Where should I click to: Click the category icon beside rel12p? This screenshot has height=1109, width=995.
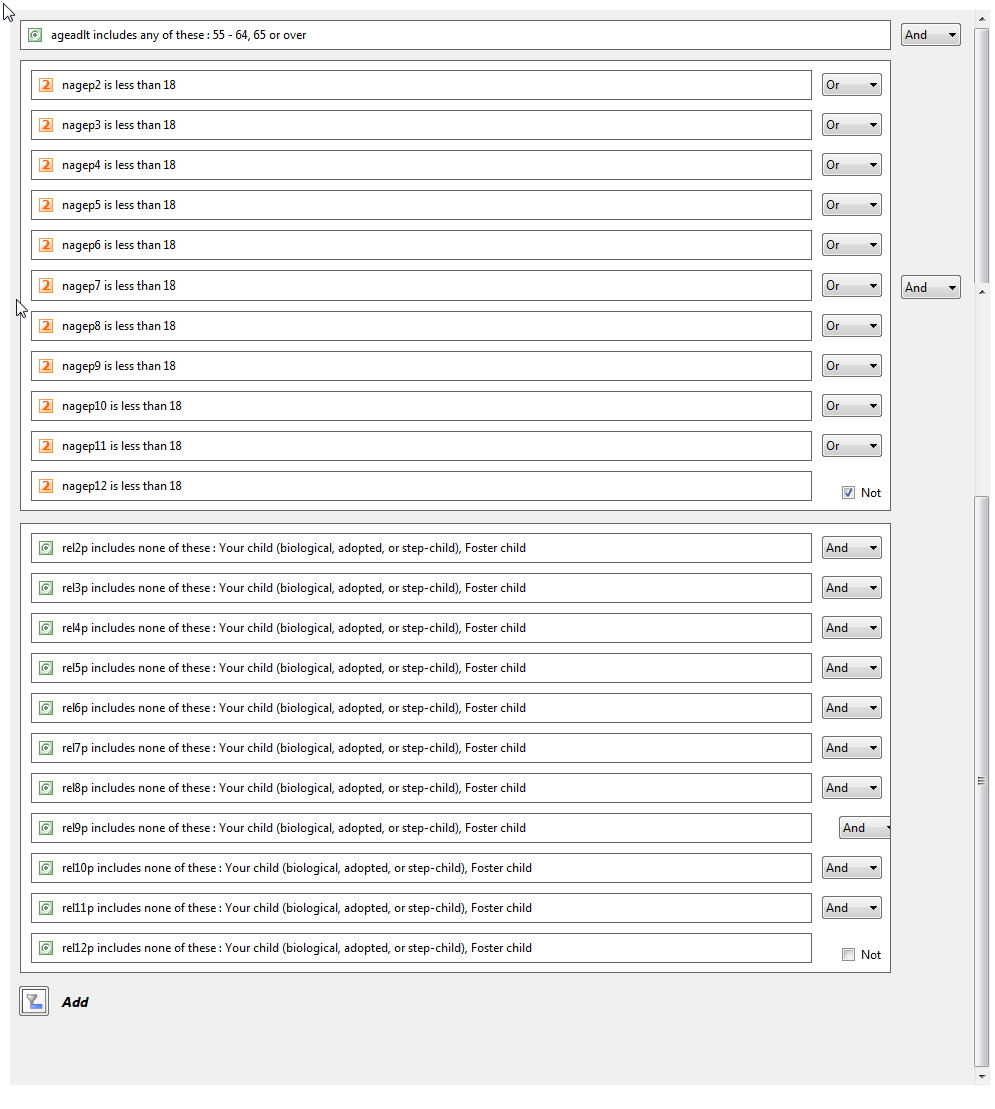(x=46, y=948)
